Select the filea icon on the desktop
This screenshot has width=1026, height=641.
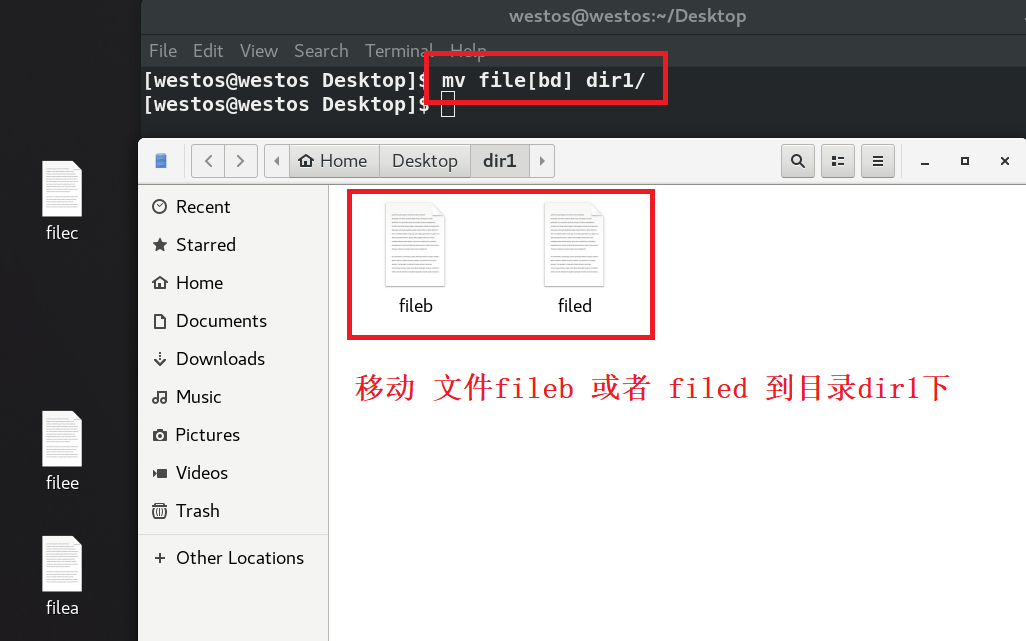click(62, 564)
